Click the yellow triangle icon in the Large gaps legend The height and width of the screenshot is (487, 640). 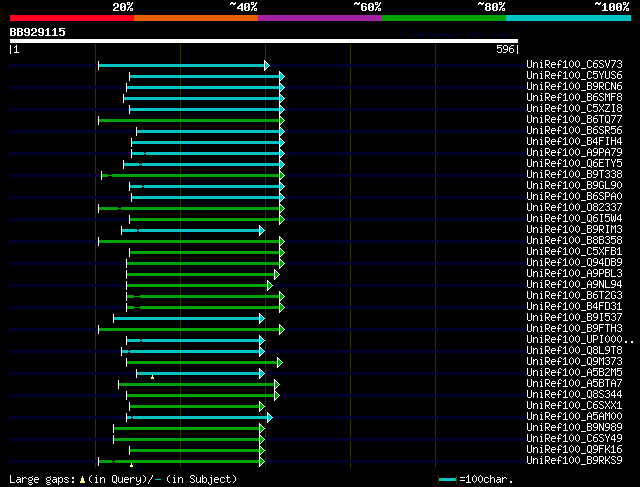(82, 480)
